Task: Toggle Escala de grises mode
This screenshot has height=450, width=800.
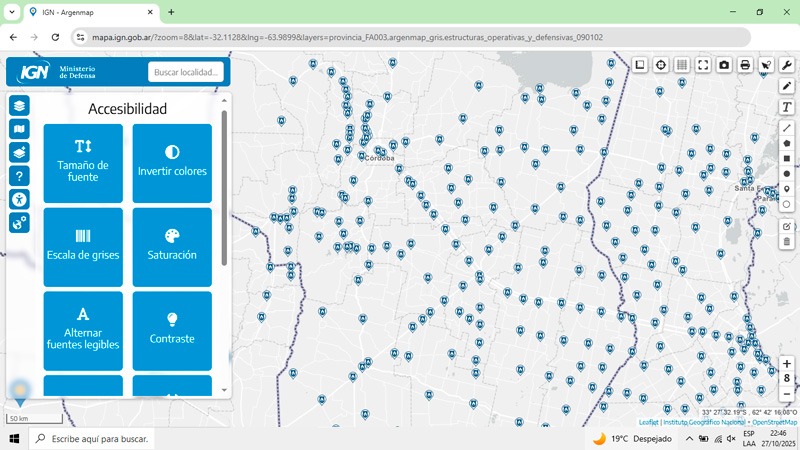Action: coord(83,247)
